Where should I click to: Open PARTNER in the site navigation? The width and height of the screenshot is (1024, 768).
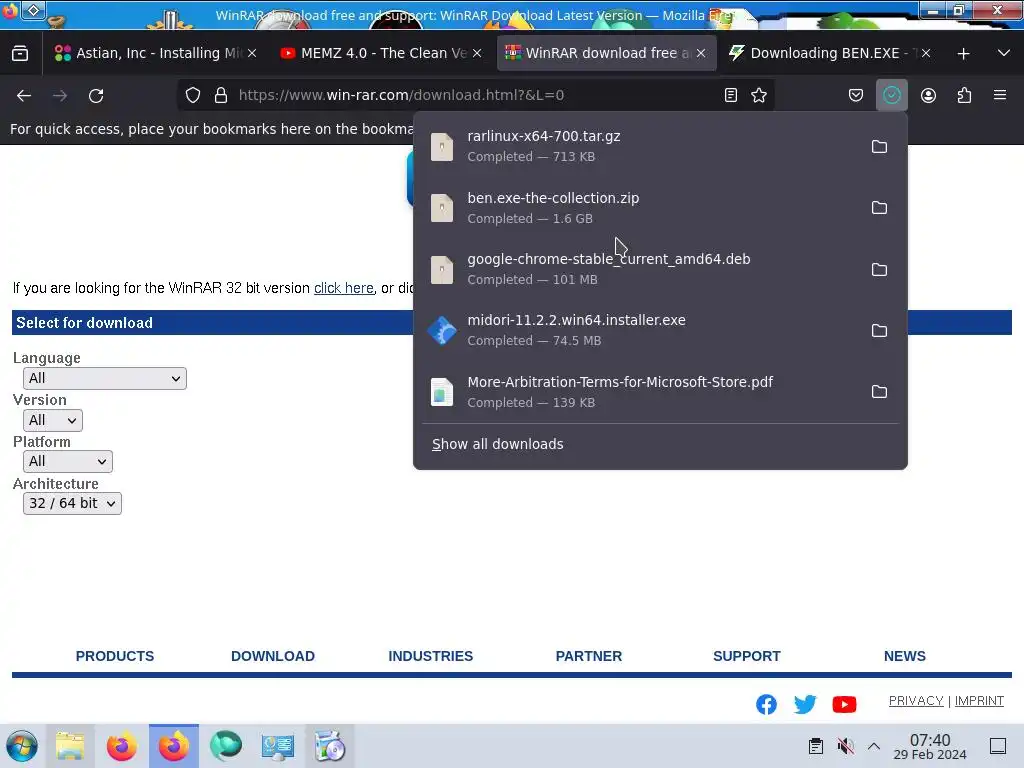(x=588, y=656)
